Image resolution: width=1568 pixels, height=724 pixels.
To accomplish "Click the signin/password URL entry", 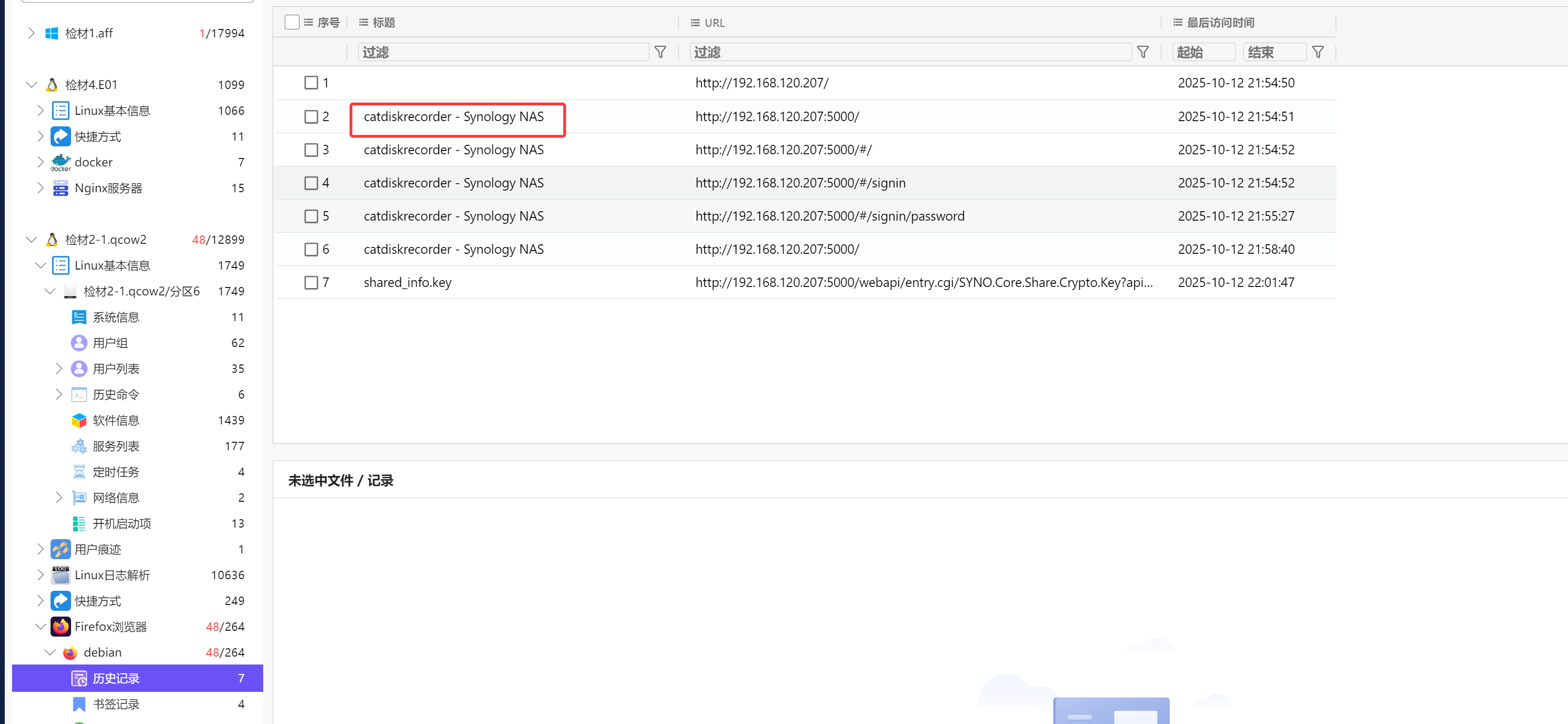I will click(x=830, y=216).
